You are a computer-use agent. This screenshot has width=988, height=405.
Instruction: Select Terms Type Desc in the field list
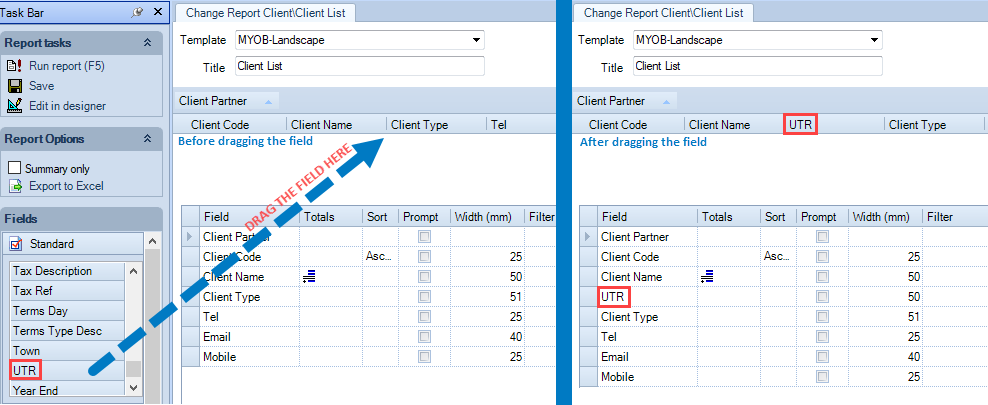click(67, 331)
